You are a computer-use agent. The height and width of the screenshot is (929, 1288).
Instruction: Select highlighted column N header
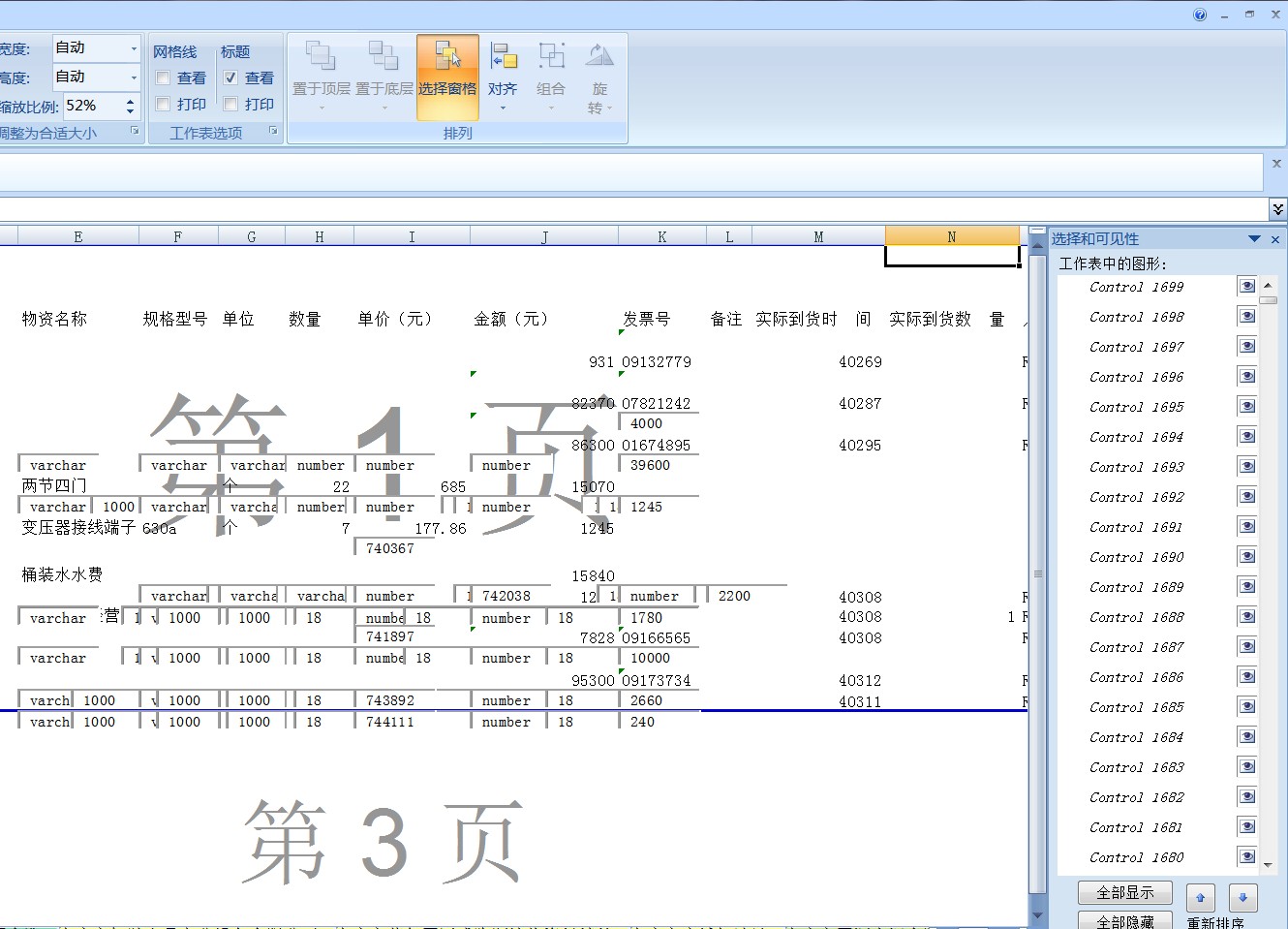tap(952, 236)
